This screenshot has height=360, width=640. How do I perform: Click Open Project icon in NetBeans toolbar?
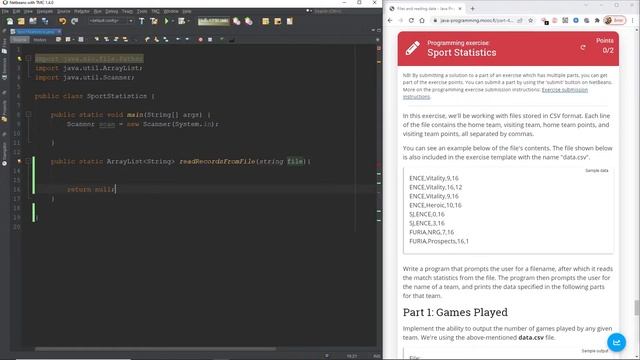pos(33,21)
